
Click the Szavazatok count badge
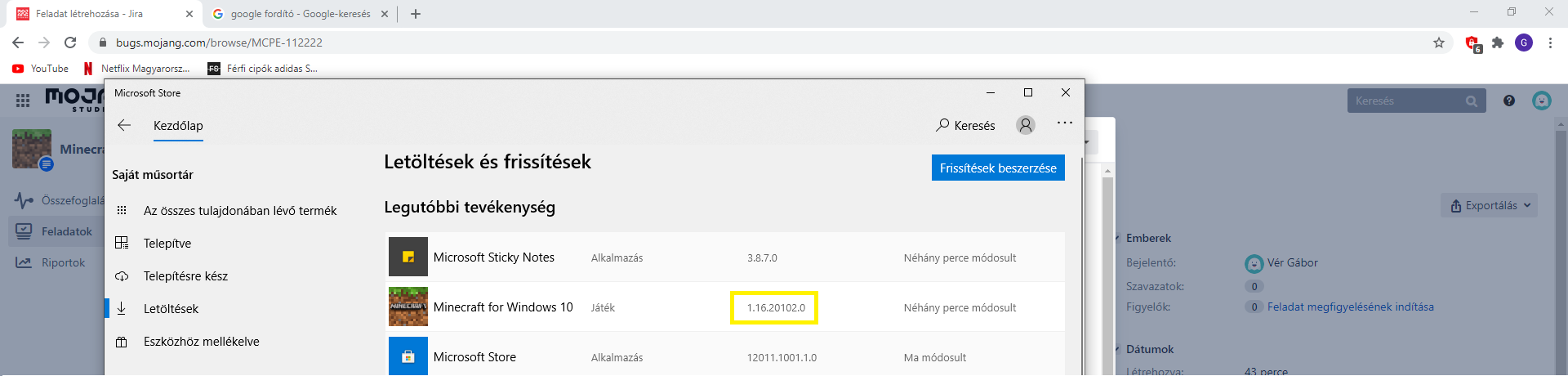point(1254,287)
